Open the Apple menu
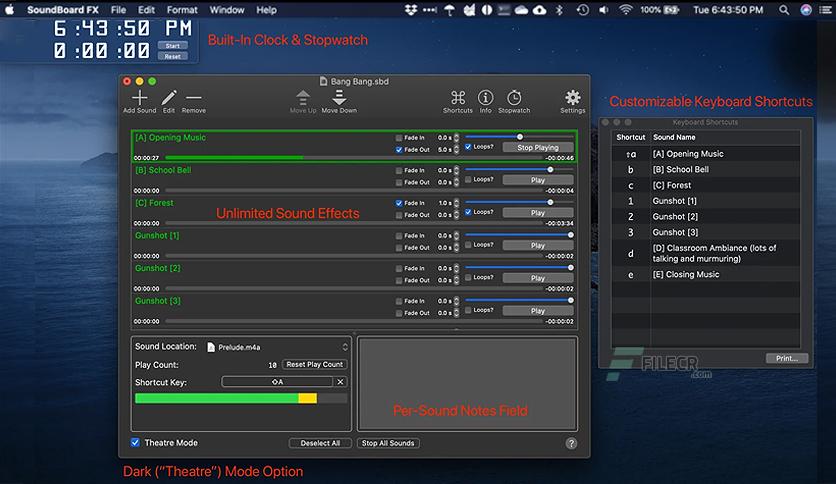Image resolution: width=836 pixels, height=484 pixels. (10, 10)
